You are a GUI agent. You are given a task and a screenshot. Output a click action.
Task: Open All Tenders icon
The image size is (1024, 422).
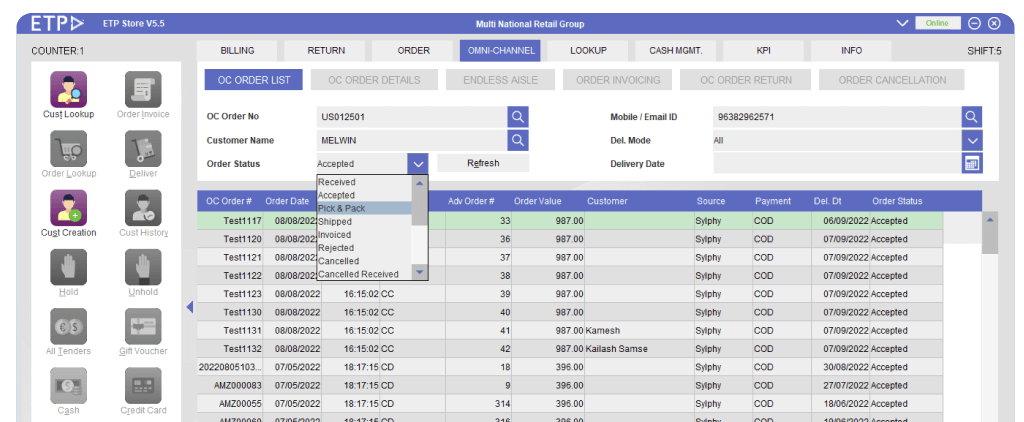coord(69,327)
